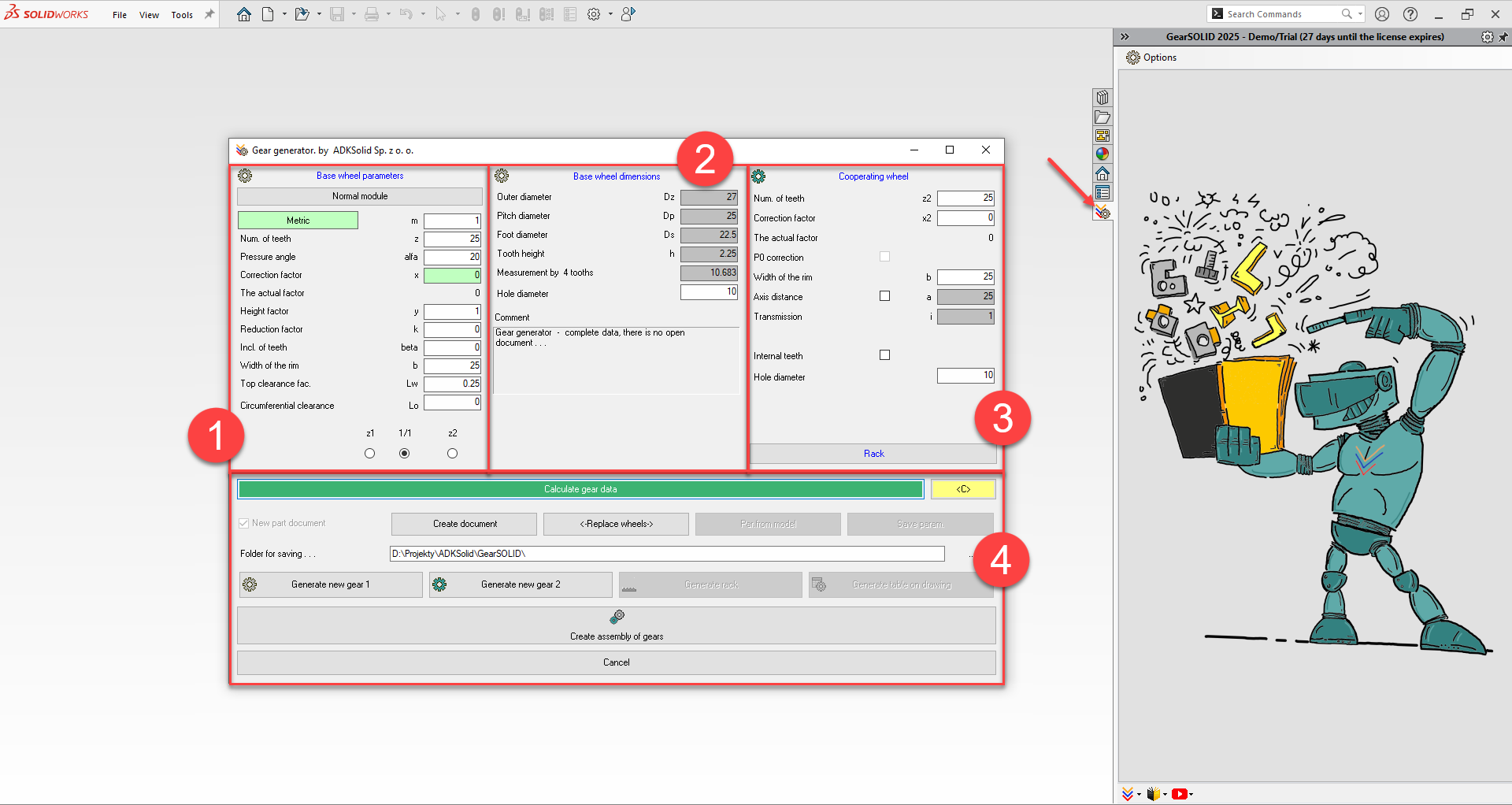Click the gear icon beside Options in GearSOLID pane

[x=1133, y=57]
